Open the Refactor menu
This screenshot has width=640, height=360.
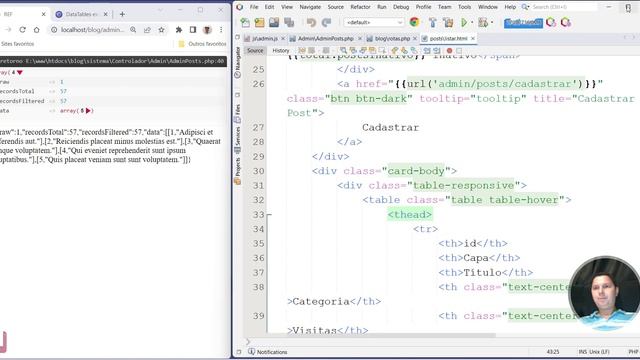tap(360, 7)
